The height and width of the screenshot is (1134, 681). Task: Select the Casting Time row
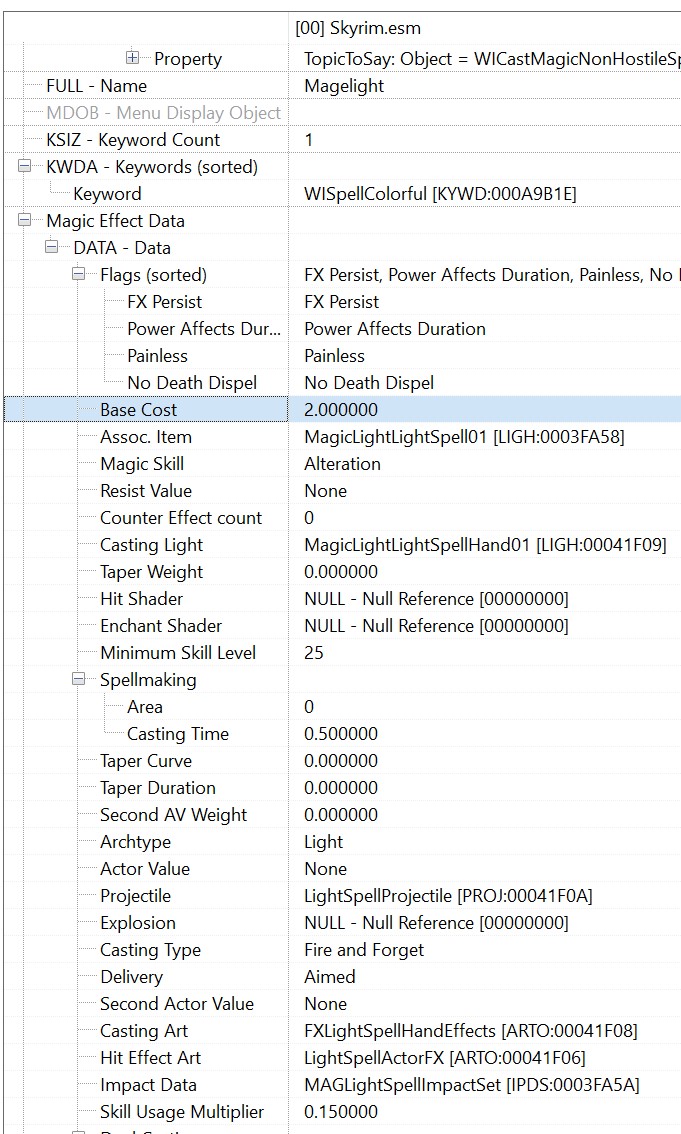[342, 733]
